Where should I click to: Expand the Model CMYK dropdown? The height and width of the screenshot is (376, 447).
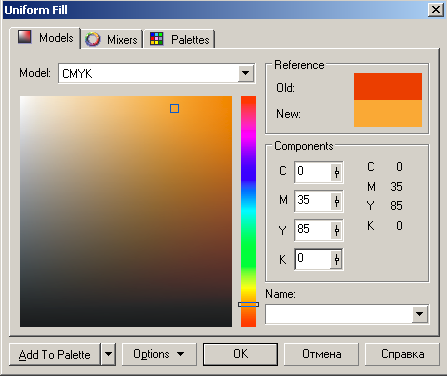pyautogui.click(x=246, y=73)
